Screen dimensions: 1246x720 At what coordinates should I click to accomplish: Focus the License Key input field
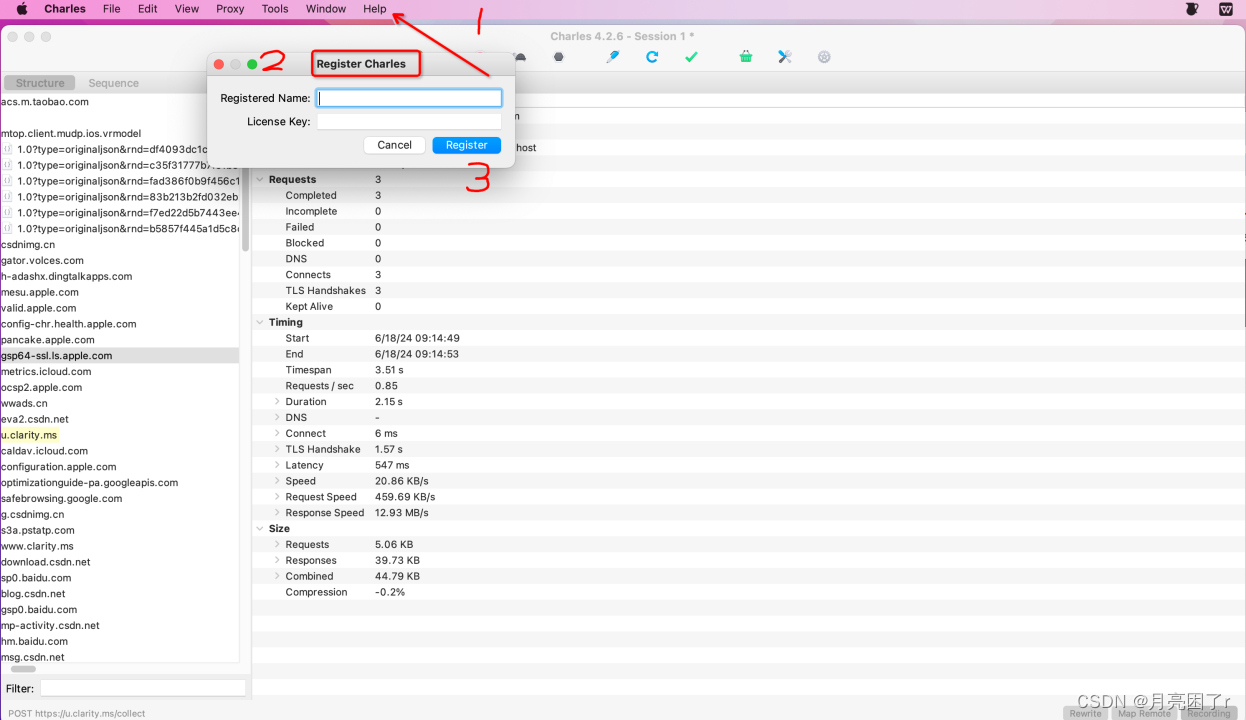point(409,122)
